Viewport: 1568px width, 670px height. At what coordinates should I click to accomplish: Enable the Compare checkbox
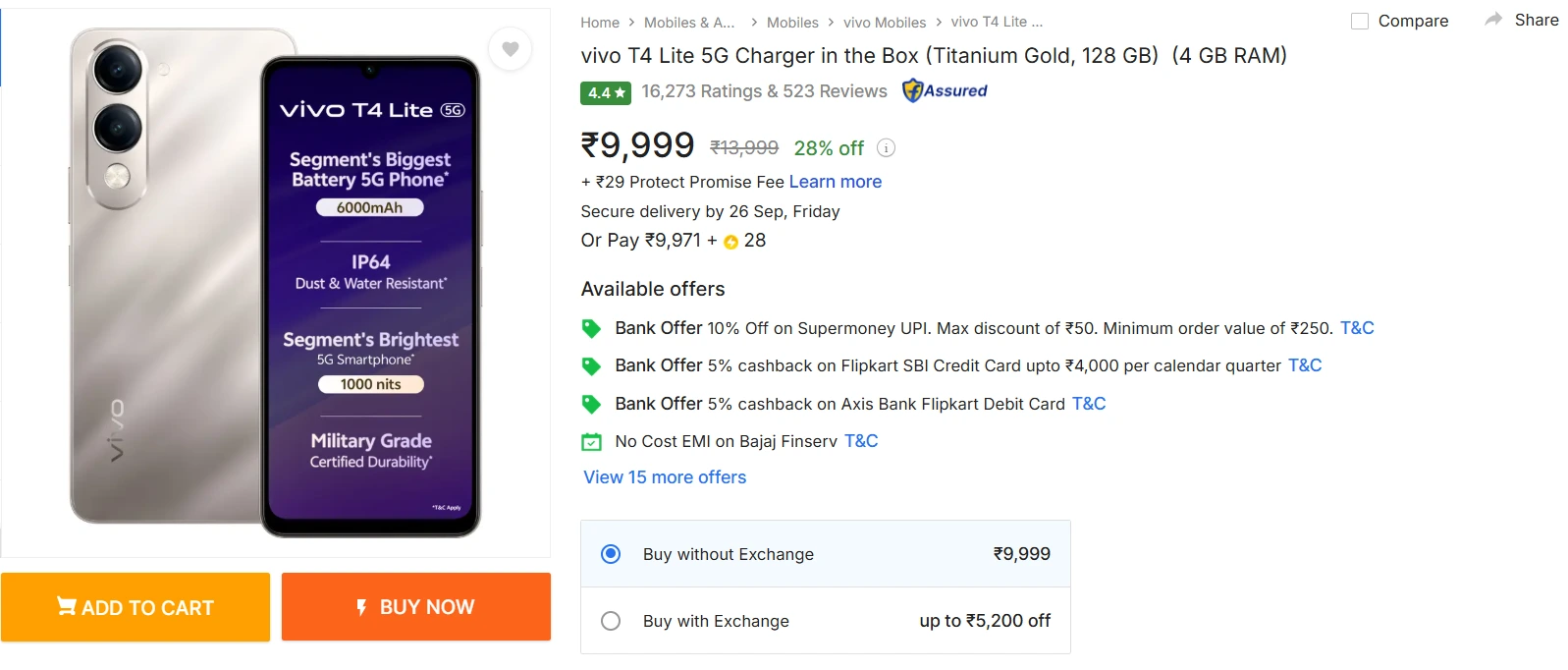point(1361,21)
